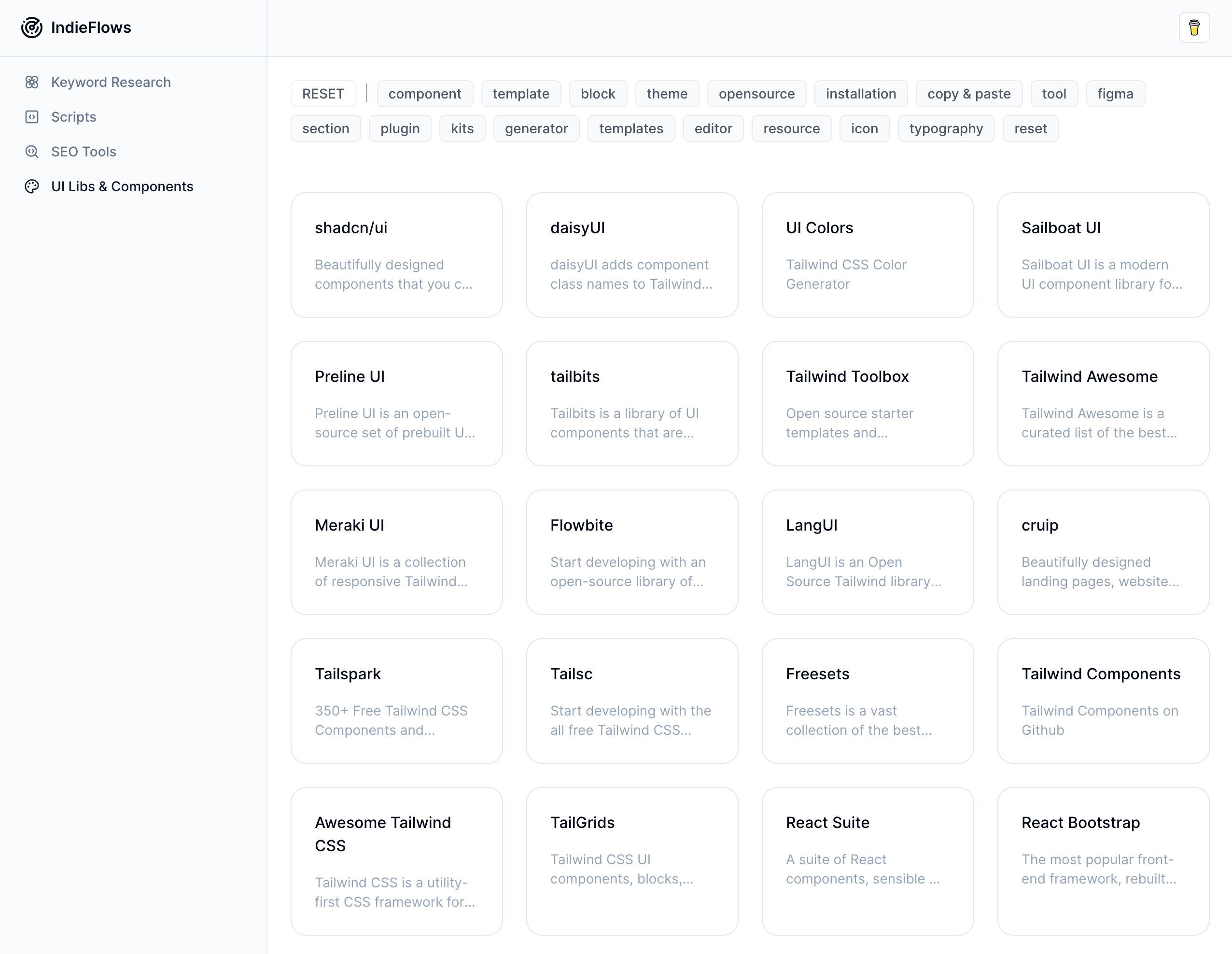Select the installation filter tag
Screen dimensions: 1232x954
(861, 94)
